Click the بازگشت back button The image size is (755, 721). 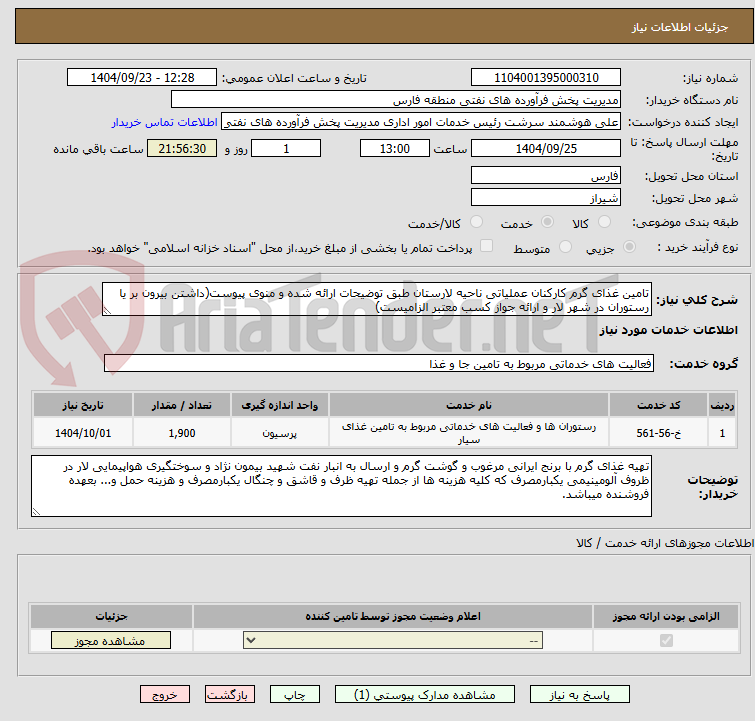[x=230, y=695]
